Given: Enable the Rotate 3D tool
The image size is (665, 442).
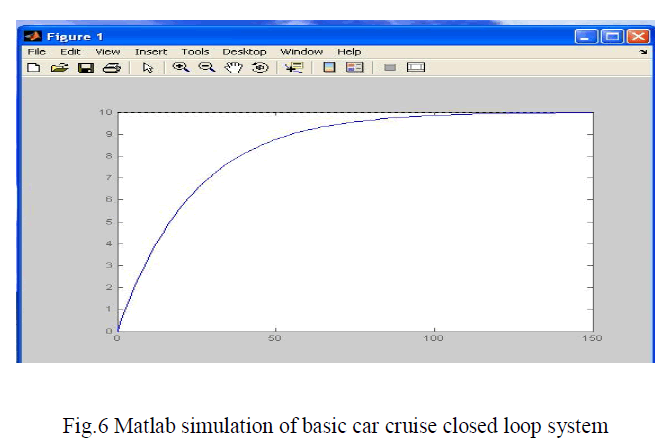Looking at the screenshot, I should pyautogui.click(x=260, y=68).
